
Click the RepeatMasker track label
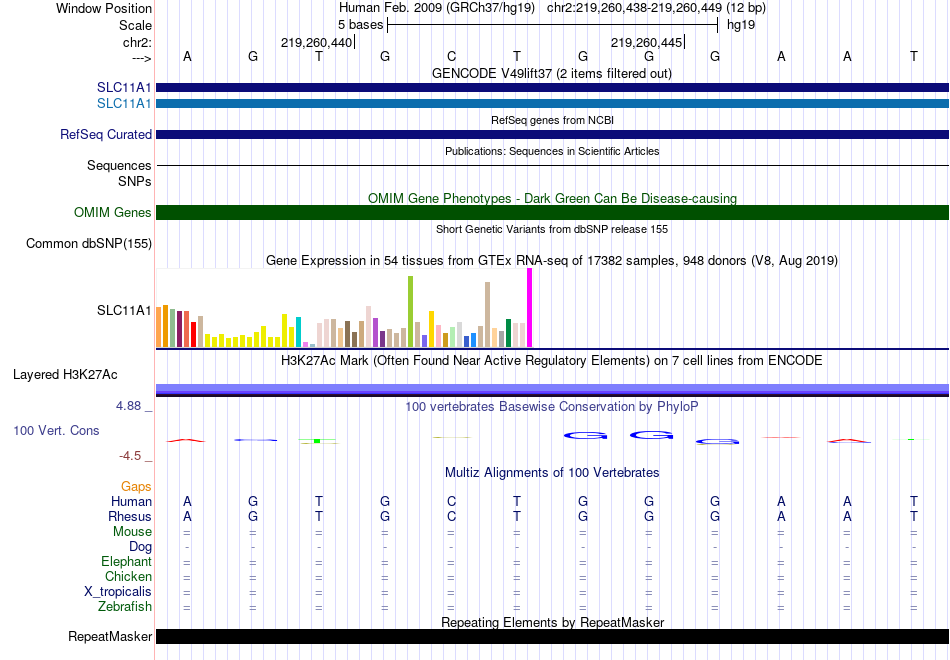click(x=110, y=636)
